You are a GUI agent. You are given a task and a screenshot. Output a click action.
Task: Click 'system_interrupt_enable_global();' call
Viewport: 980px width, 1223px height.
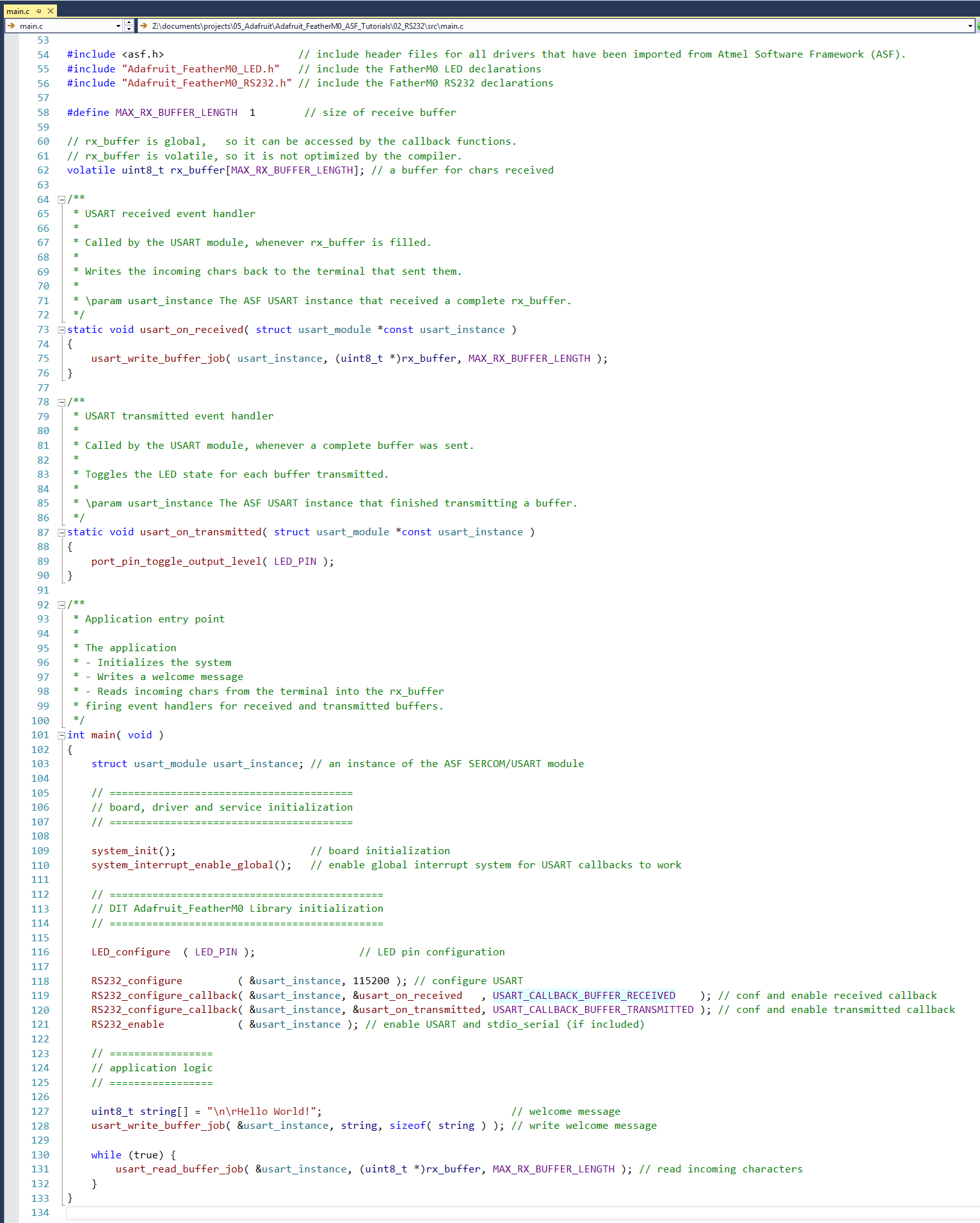click(x=191, y=865)
